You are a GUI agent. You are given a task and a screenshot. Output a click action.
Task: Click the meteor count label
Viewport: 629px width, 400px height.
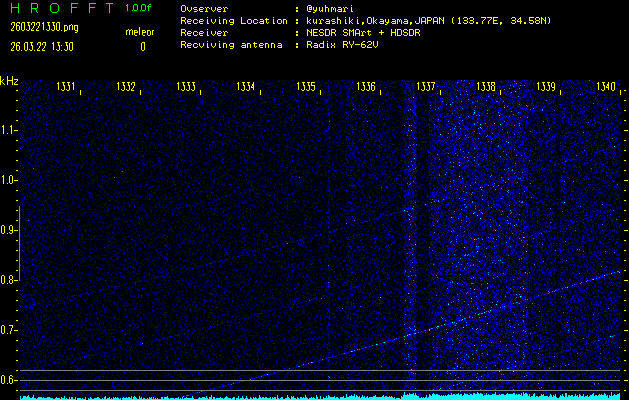pos(140,33)
